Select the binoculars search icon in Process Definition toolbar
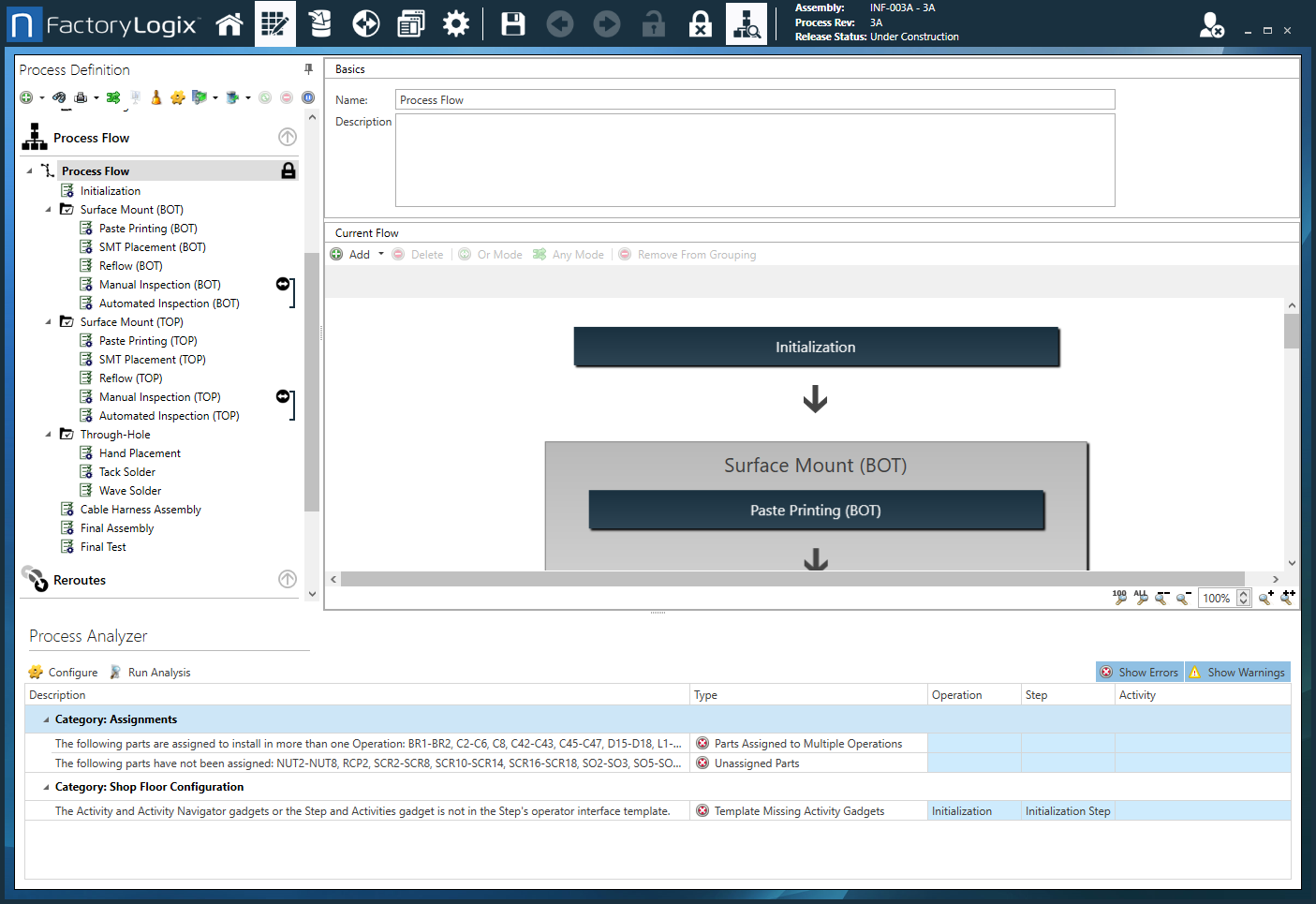1316x904 pixels. pos(58,97)
